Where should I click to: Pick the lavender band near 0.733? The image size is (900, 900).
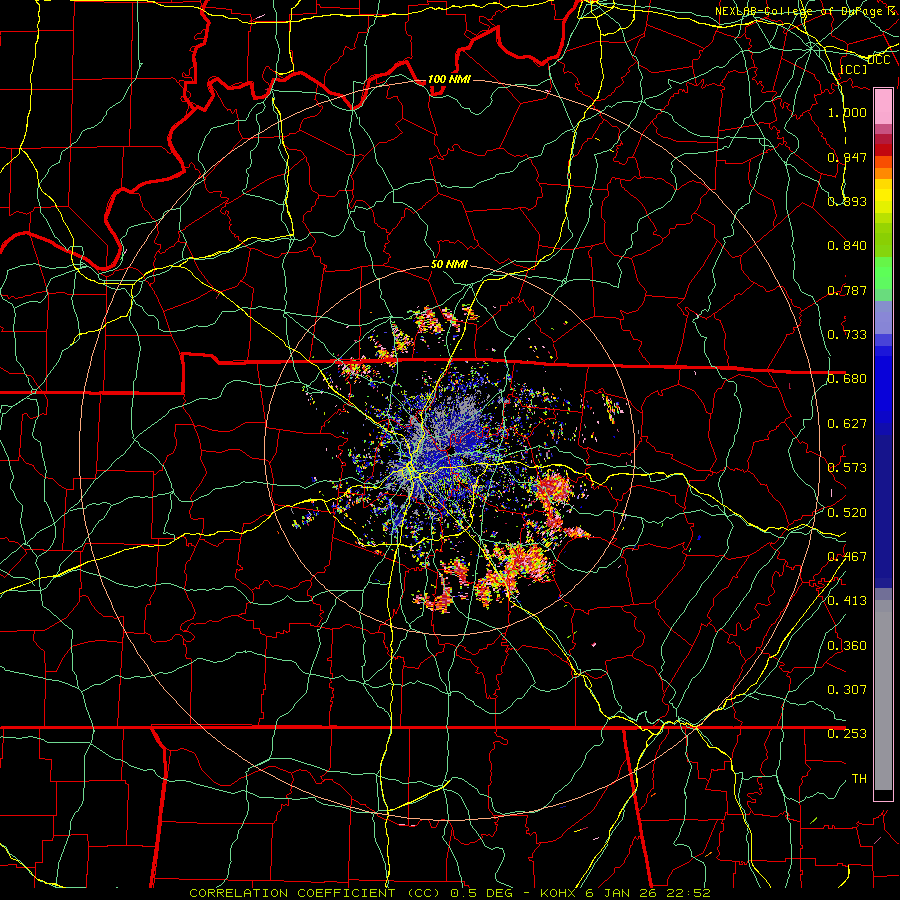(x=883, y=318)
